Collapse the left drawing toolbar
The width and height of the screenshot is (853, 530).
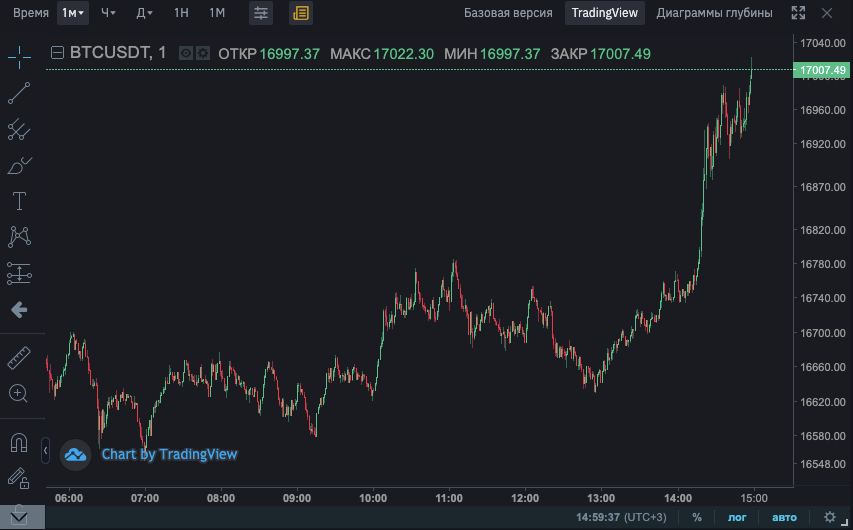45,451
